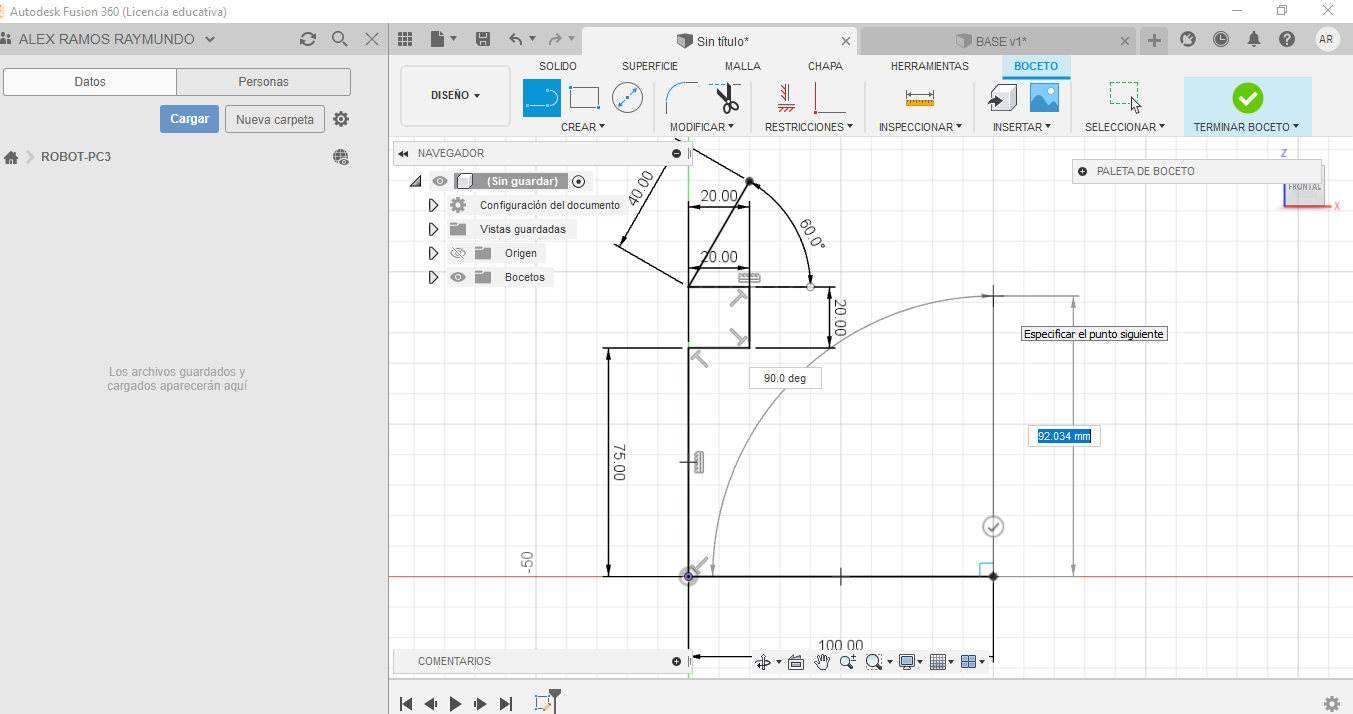Select the Fillet sketch tool
1353x714 pixels.
click(684, 98)
